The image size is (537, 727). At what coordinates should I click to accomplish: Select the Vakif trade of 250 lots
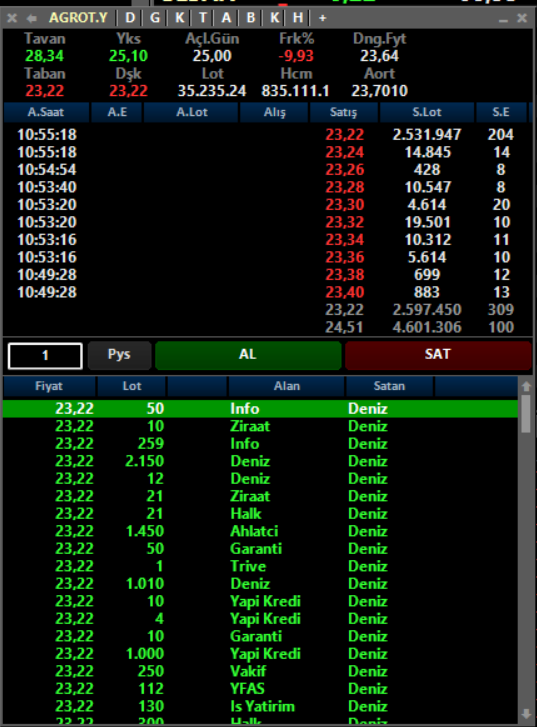(260, 671)
